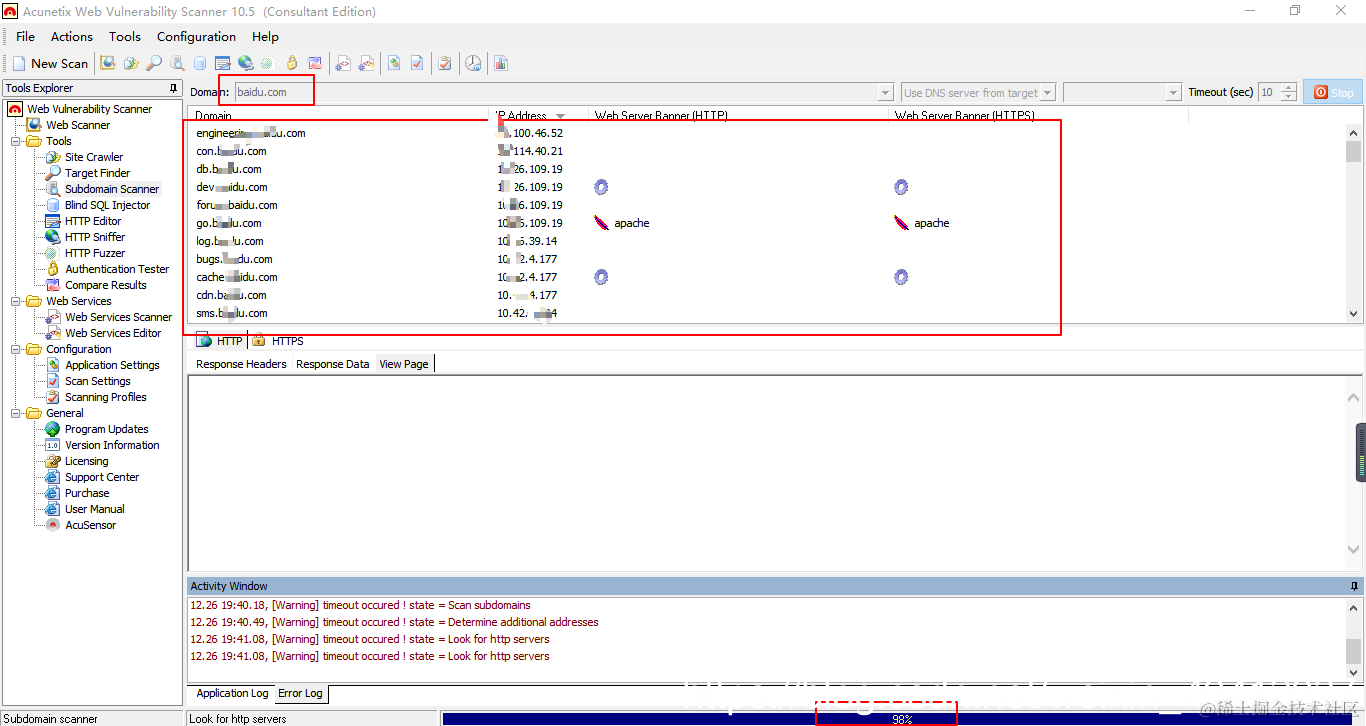Show the Response Headers tab

click(241, 364)
